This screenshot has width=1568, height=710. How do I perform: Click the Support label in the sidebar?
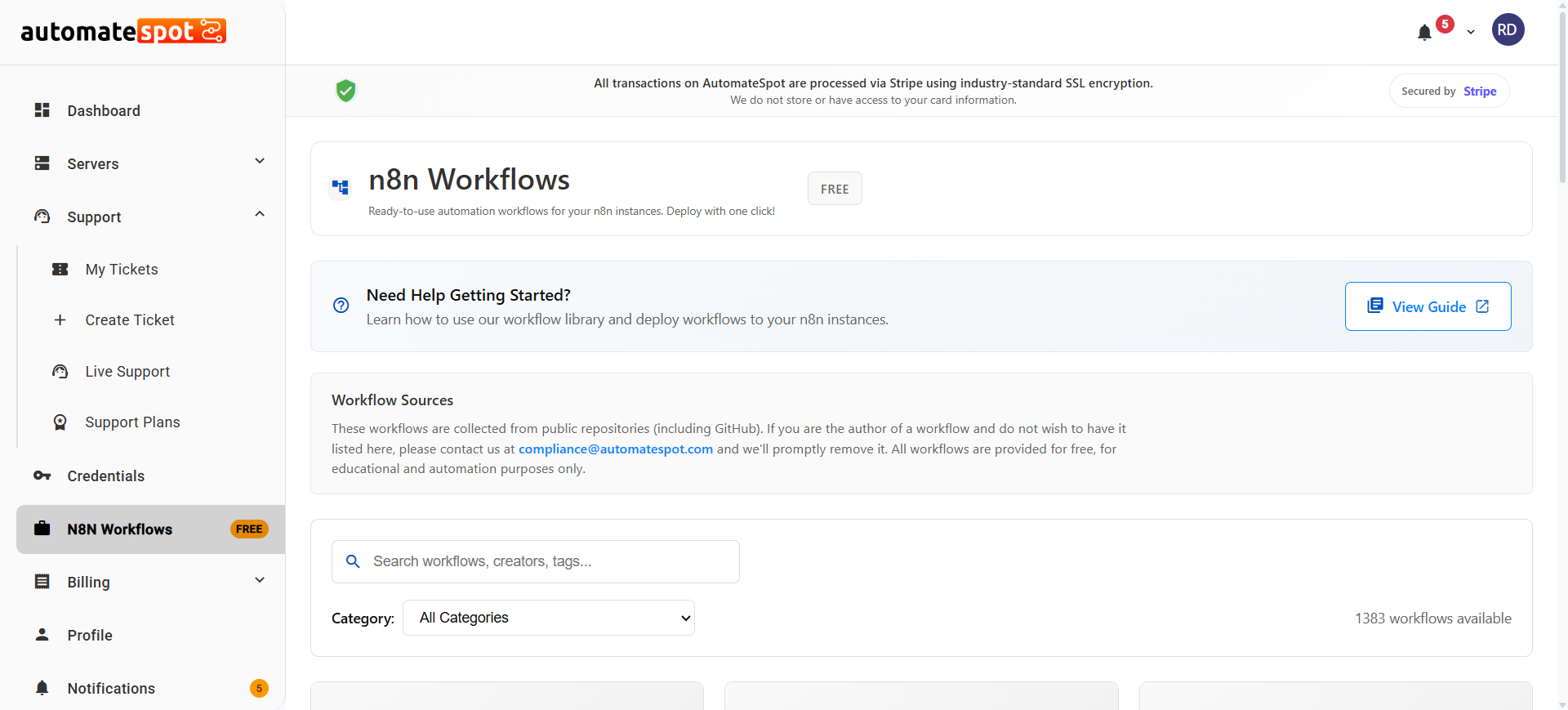[94, 217]
